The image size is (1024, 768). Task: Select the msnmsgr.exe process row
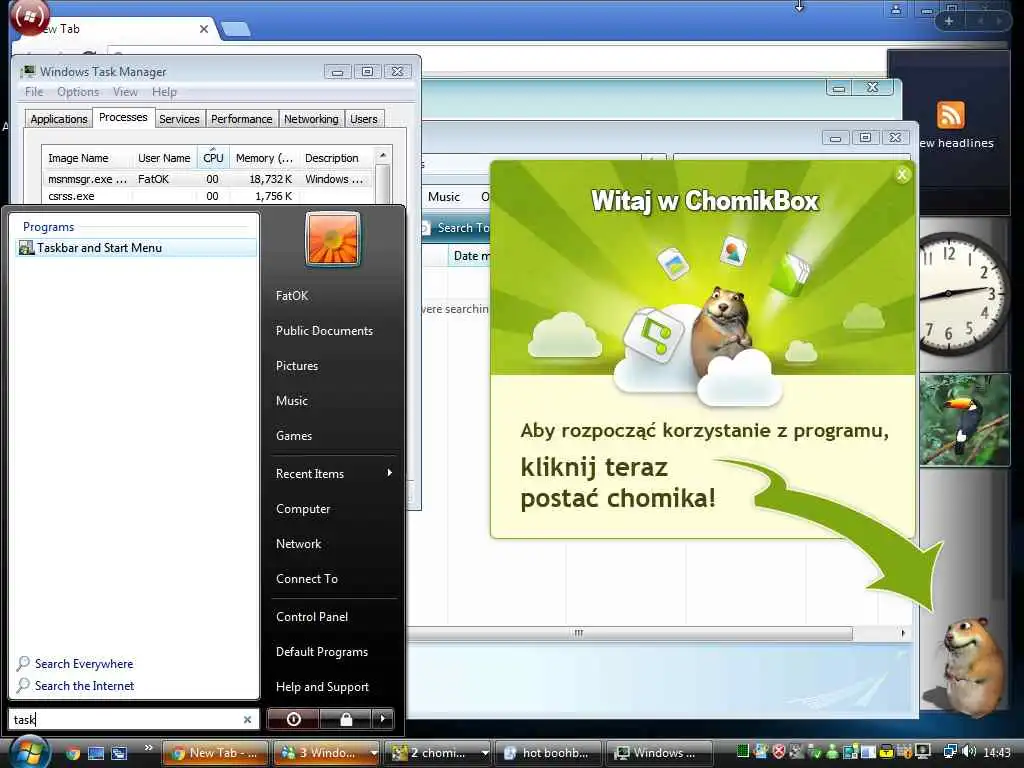click(208, 179)
